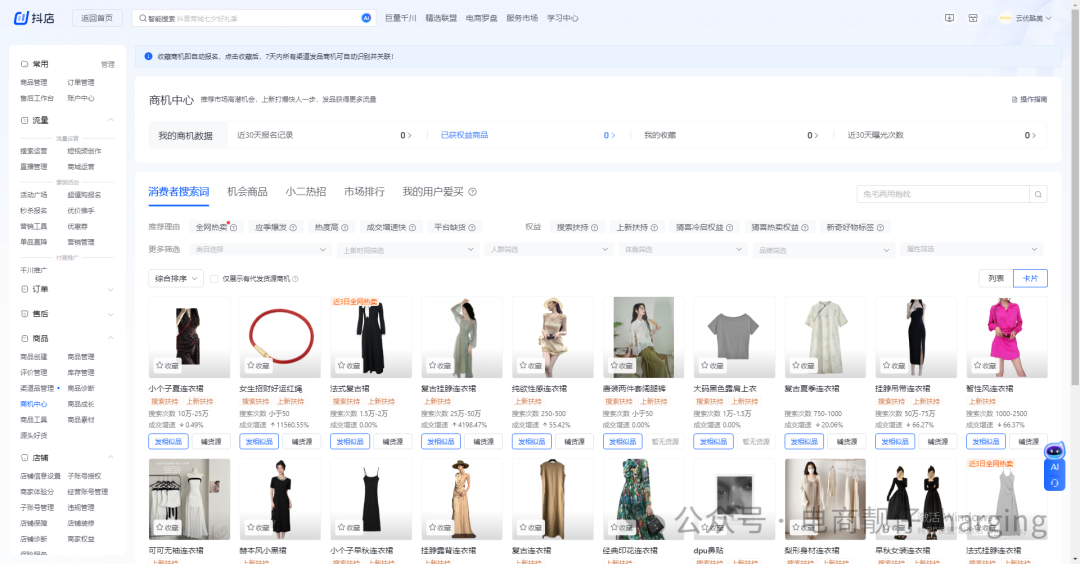Open 商机中心 in the sidebar
This screenshot has width=1080, height=564.
pos(34,404)
